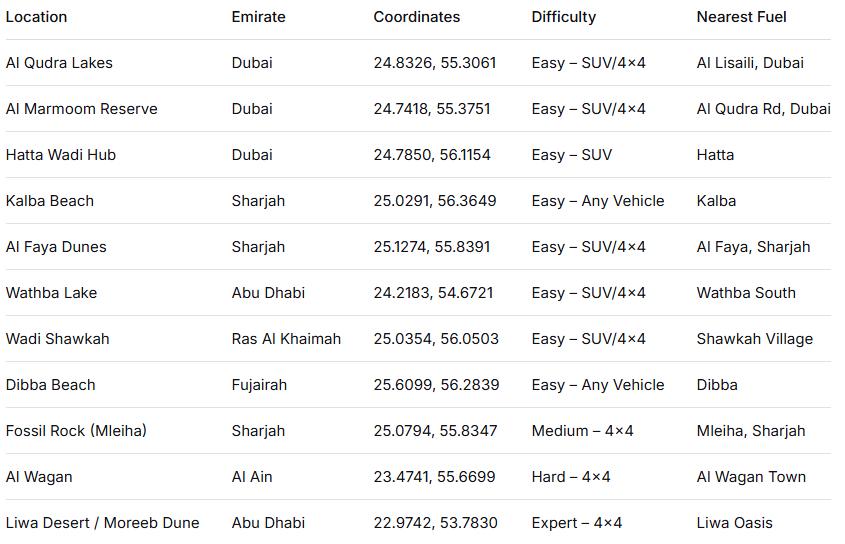Click Fossil Rock (Mleiha) location name
The image size is (845, 544).
76,431
